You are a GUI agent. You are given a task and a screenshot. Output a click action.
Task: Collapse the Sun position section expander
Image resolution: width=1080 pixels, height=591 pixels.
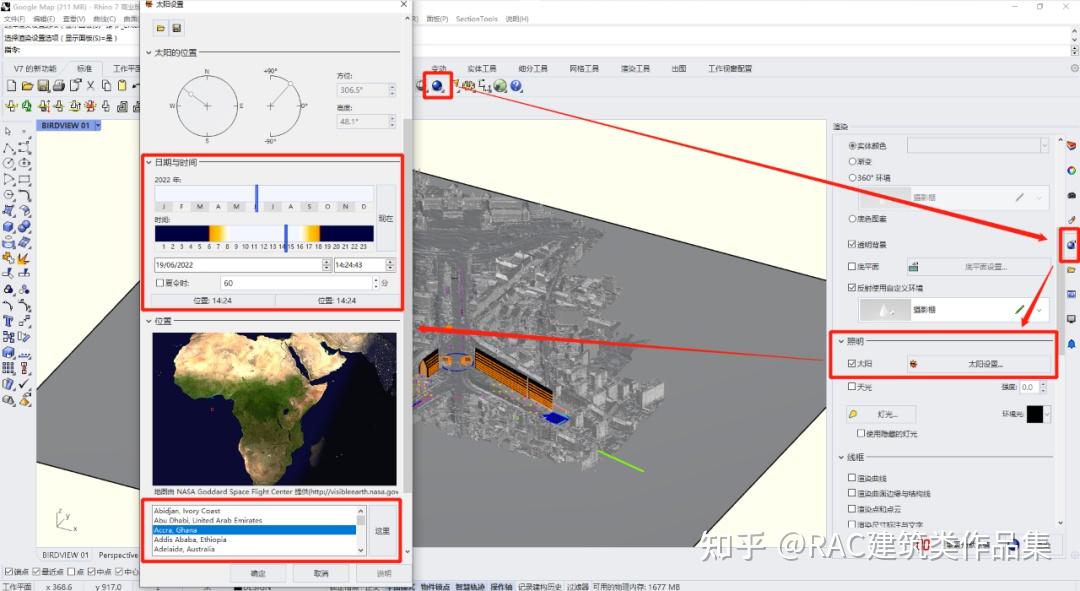tap(148, 52)
